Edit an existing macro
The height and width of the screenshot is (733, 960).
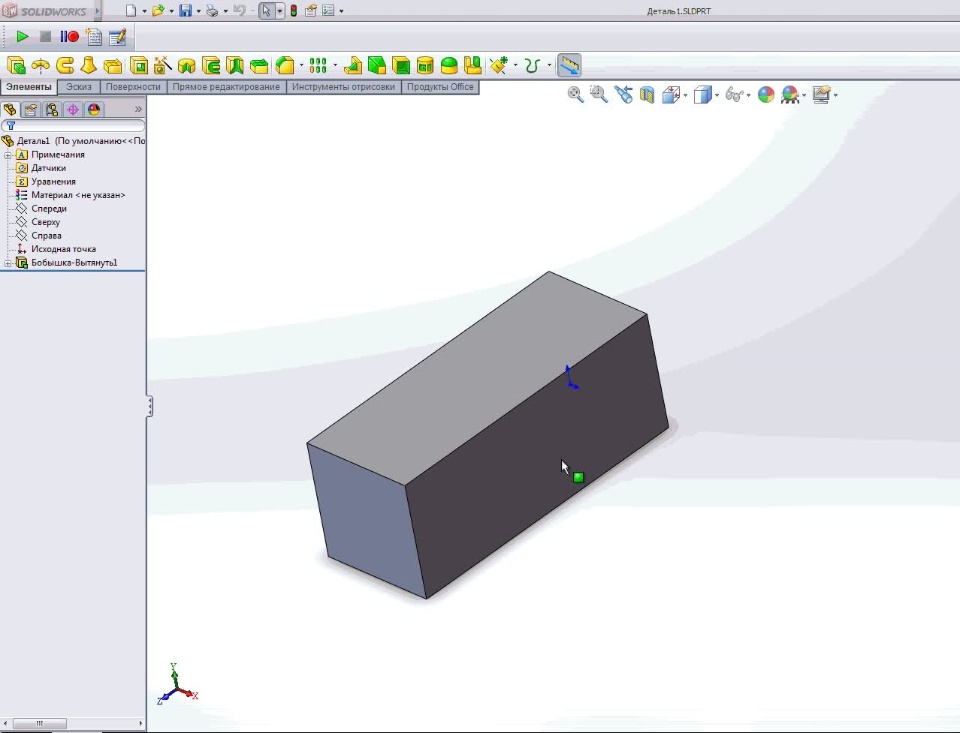pyautogui.click(x=117, y=37)
